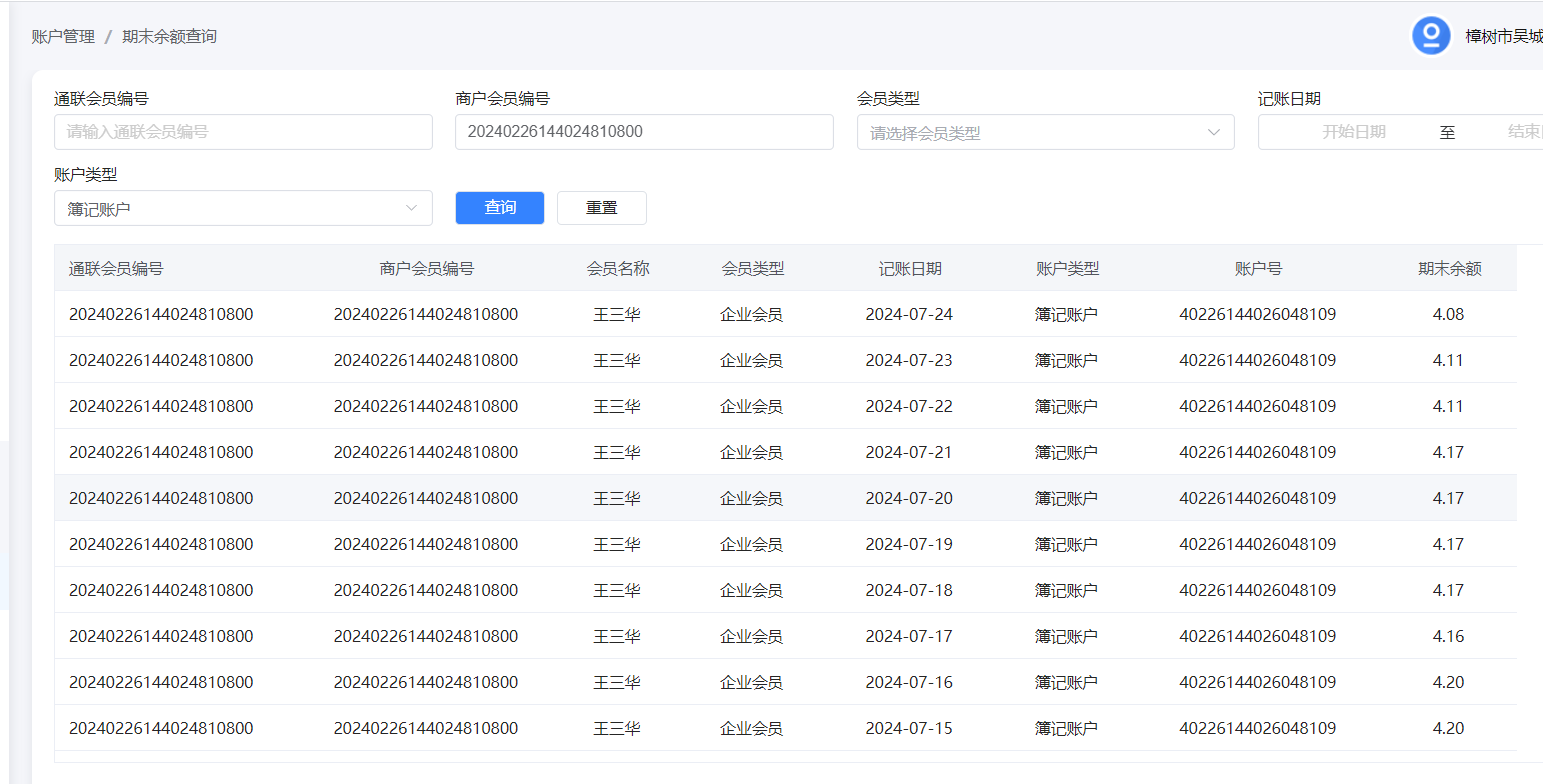This screenshot has width=1543, height=784.
Task: Click the 记账日期 column header
Action: click(910, 268)
